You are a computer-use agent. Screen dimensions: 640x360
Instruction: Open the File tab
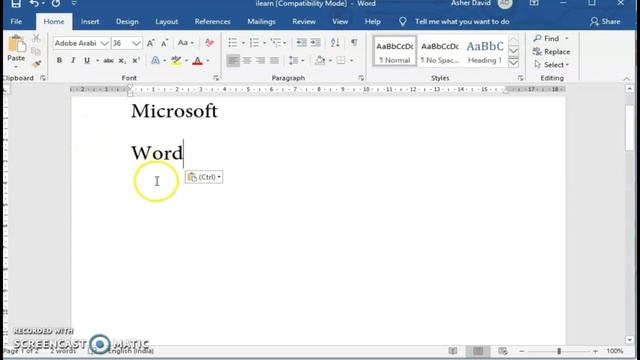point(16,22)
